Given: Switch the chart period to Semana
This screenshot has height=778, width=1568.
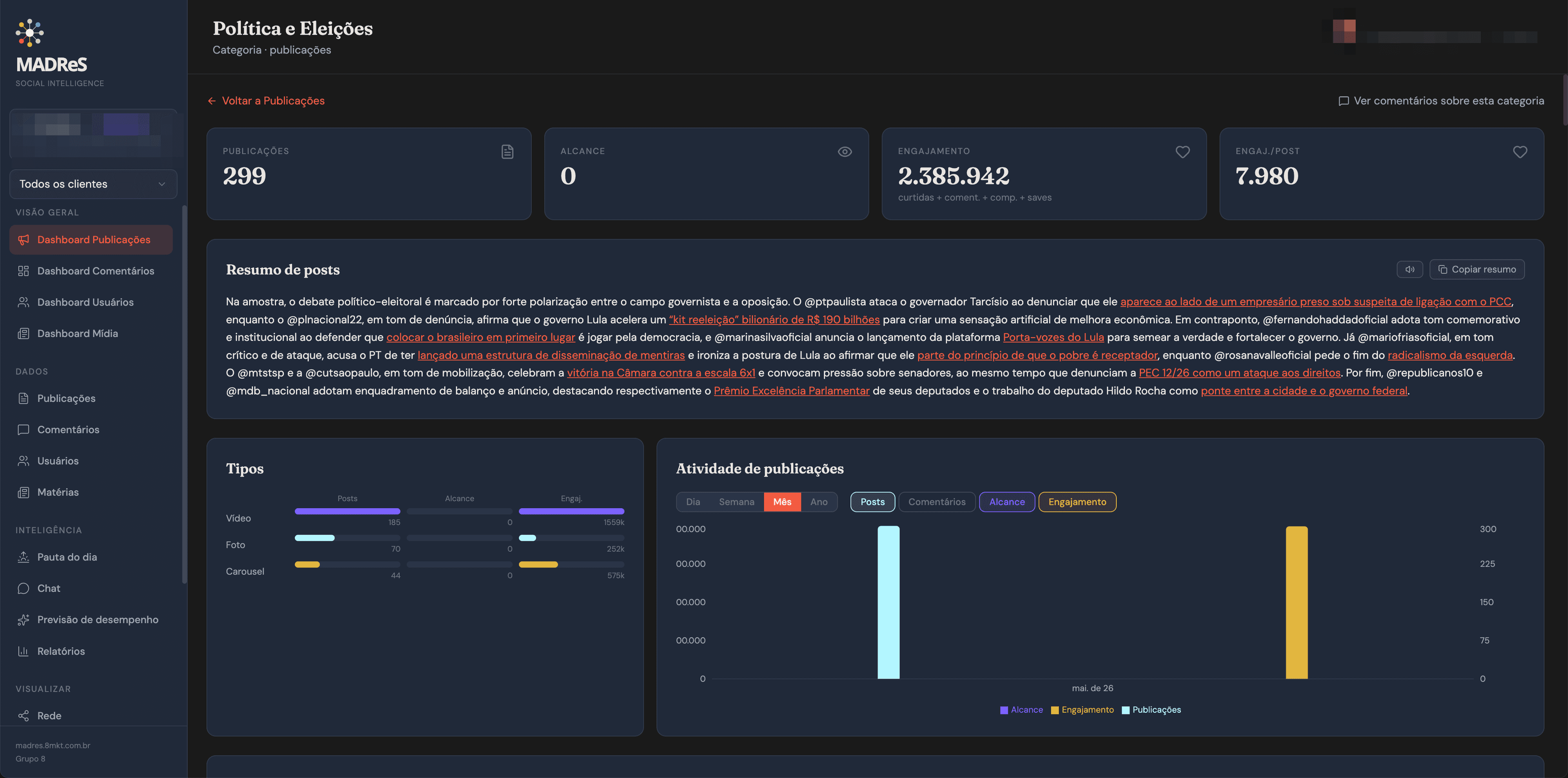Looking at the screenshot, I should point(736,502).
